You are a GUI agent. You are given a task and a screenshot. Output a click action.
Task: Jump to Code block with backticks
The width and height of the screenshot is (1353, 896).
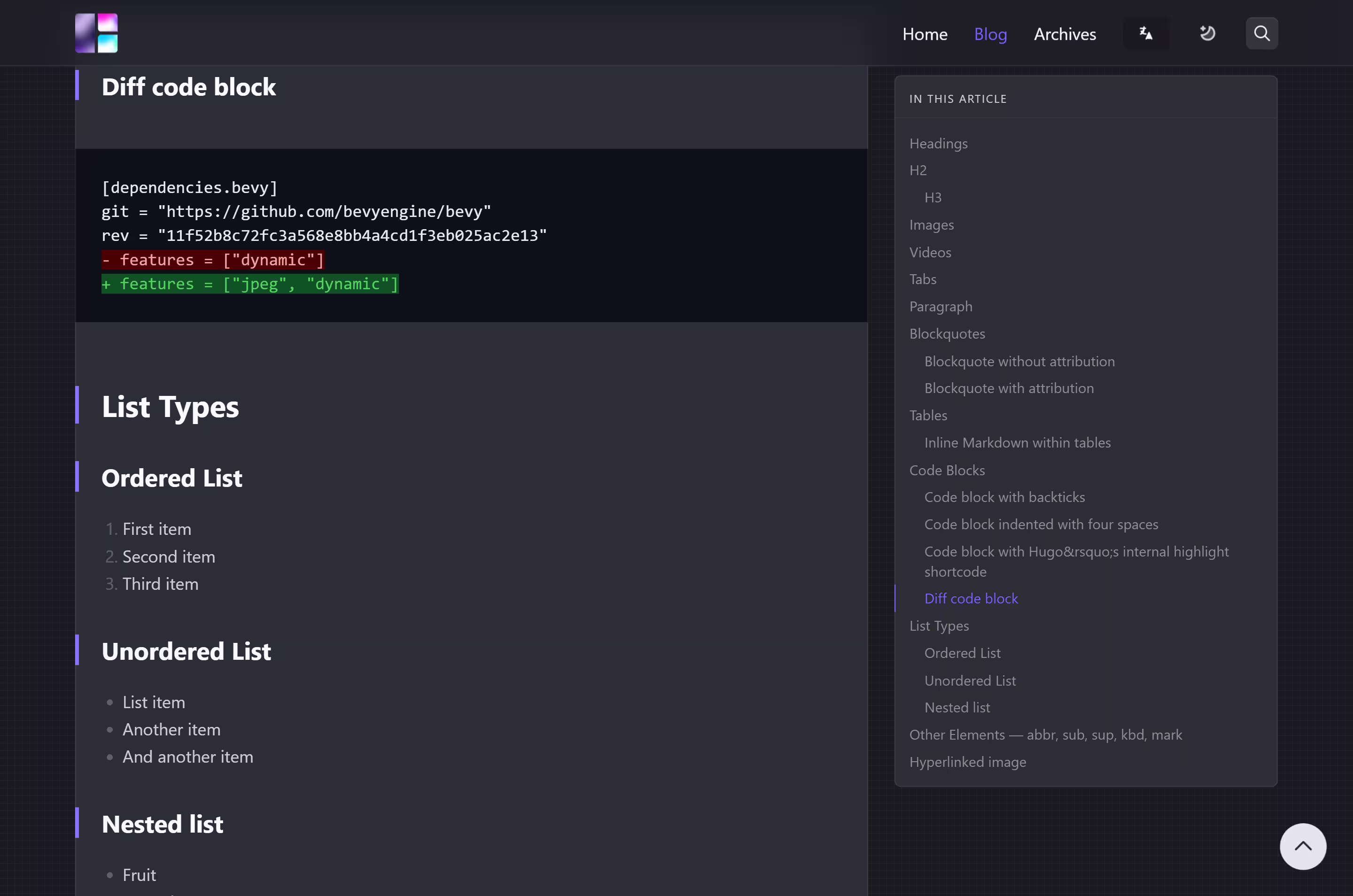click(x=1004, y=497)
